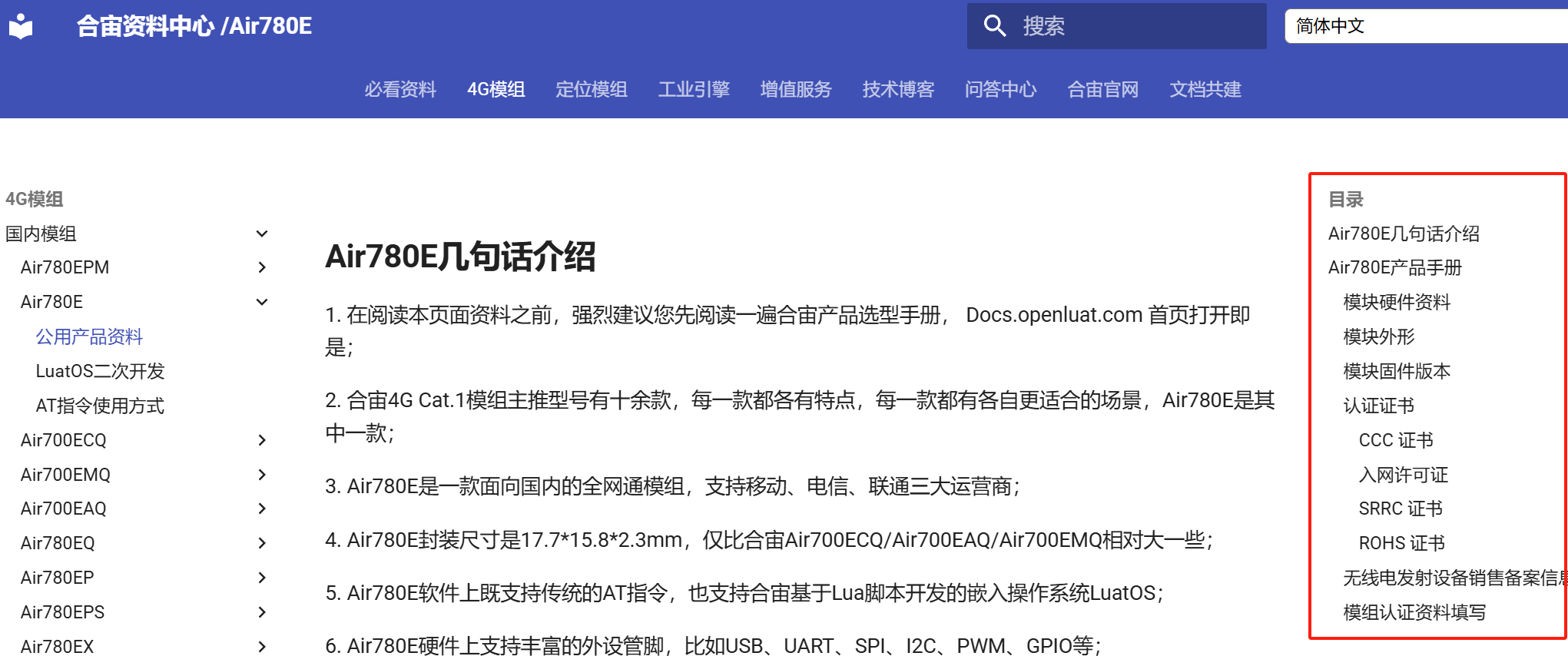Open the 文档共建 tab
1568x666 pixels.
pyautogui.click(x=1205, y=89)
